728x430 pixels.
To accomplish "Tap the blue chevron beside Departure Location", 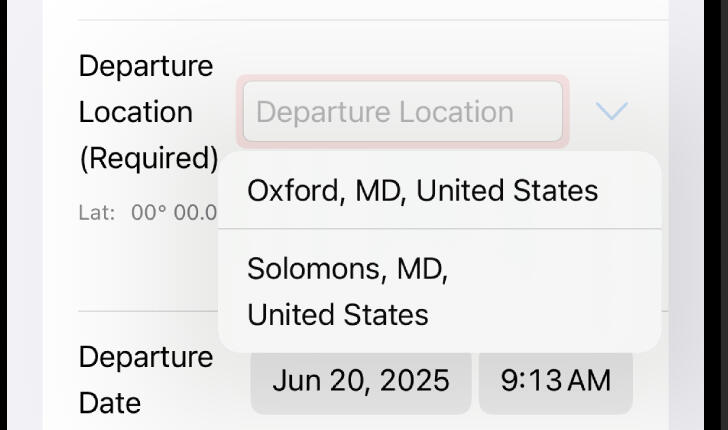I will tap(611, 111).
